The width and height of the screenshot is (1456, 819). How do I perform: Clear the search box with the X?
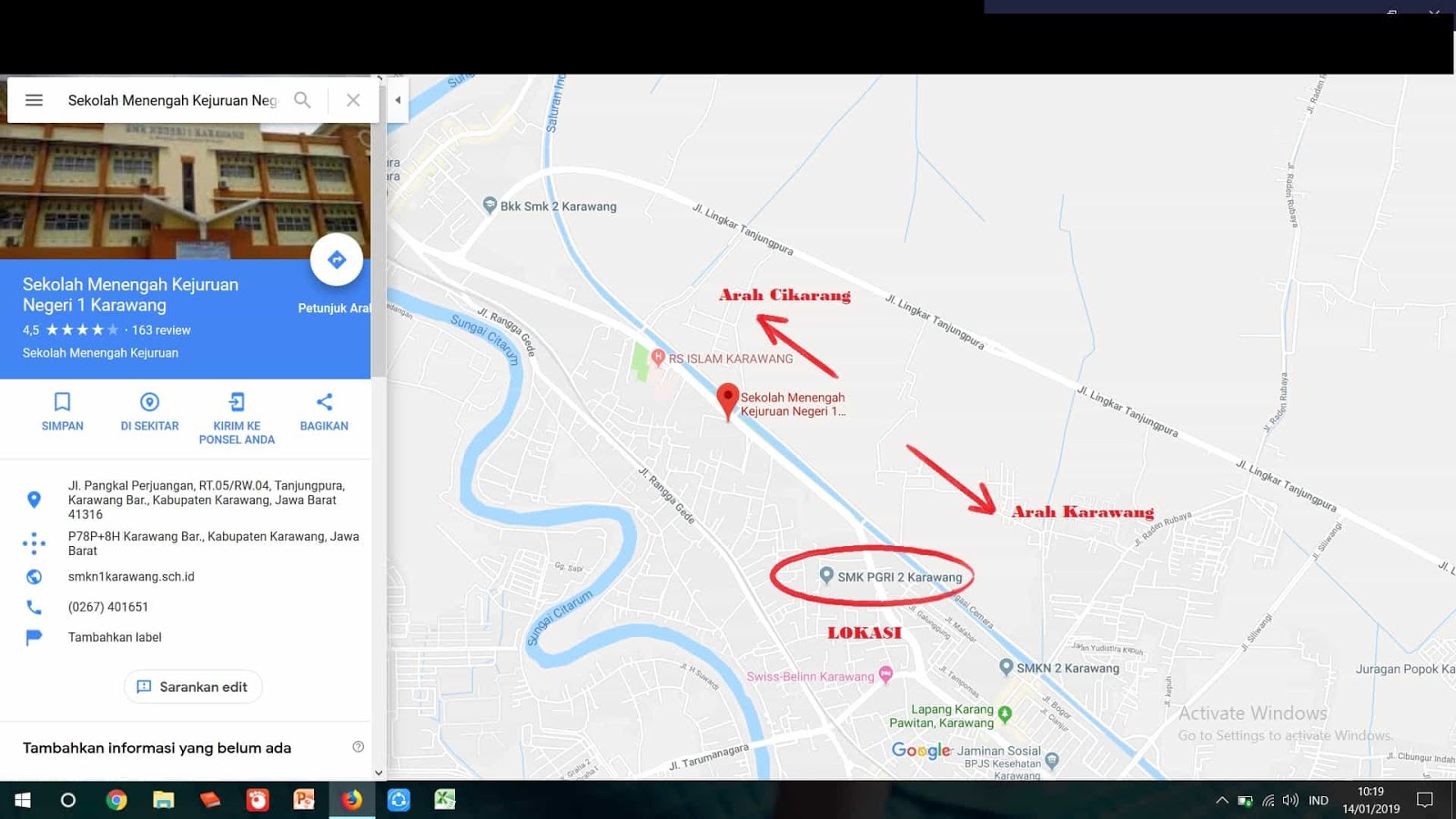coord(353,100)
